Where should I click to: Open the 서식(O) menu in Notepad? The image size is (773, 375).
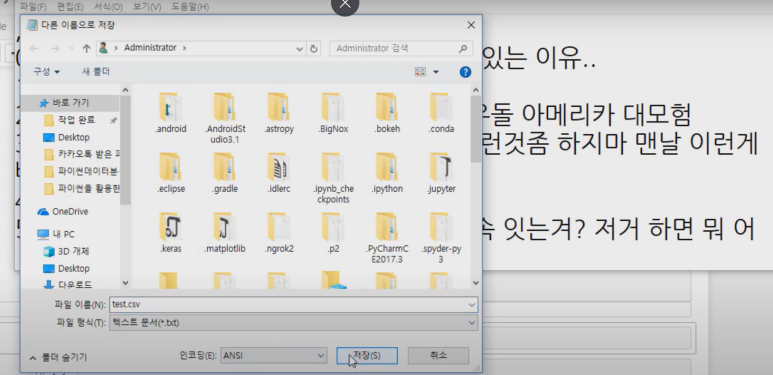[108, 7]
